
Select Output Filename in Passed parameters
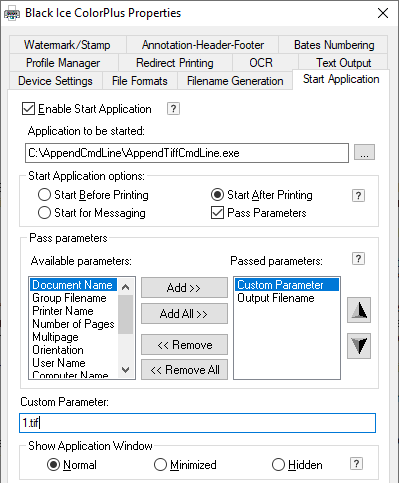click(276, 298)
